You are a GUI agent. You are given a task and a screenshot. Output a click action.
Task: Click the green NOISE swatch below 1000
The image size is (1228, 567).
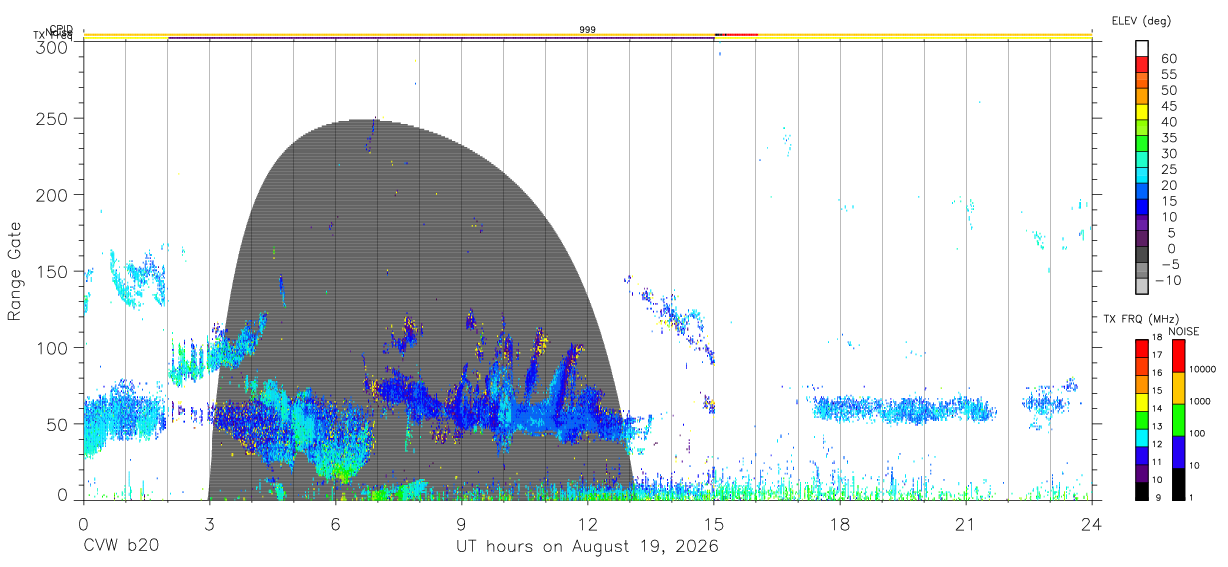point(1178,419)
